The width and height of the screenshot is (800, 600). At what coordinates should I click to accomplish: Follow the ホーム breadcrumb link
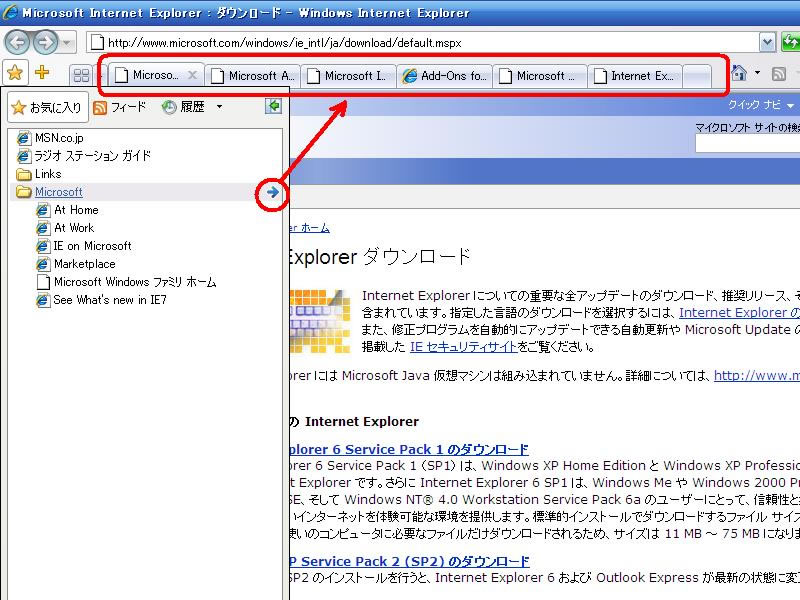315,228
